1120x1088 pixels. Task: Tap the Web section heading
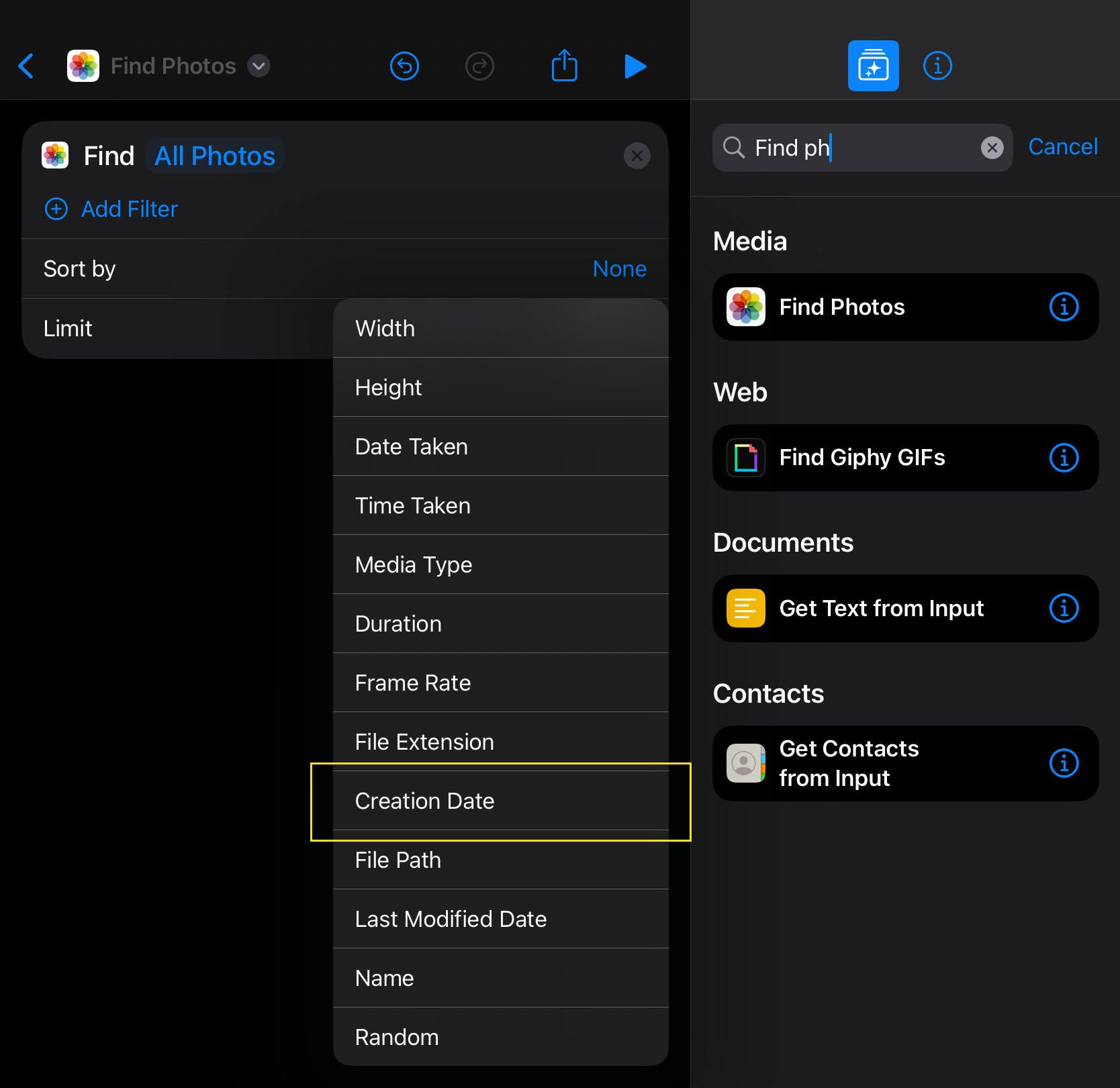pyautogui.click(x=740, y=392)
